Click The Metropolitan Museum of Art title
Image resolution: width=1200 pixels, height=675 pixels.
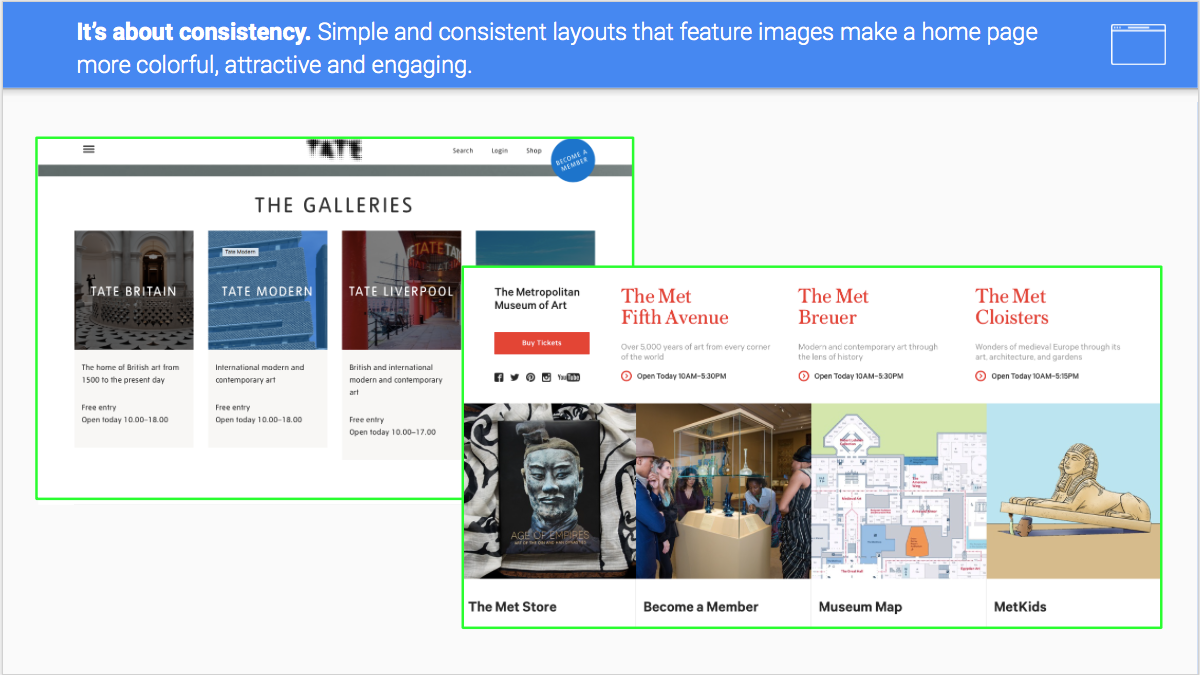(537, 299)
